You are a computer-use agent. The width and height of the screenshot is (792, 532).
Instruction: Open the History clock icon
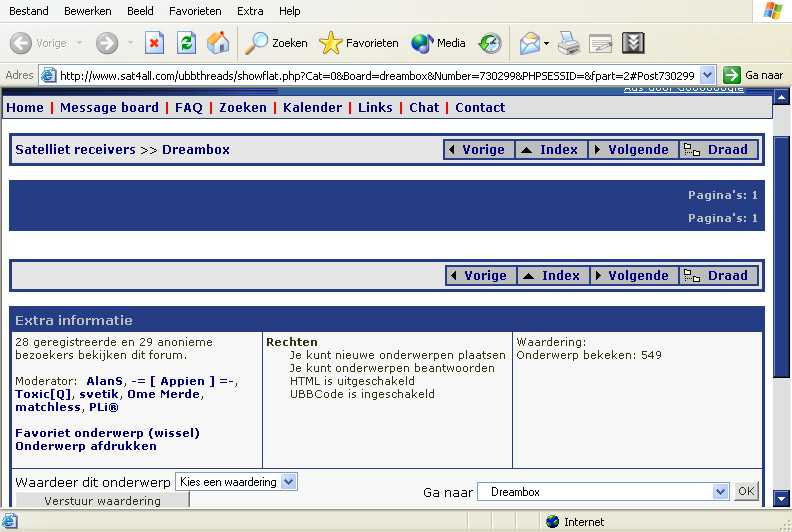[490, 43]
